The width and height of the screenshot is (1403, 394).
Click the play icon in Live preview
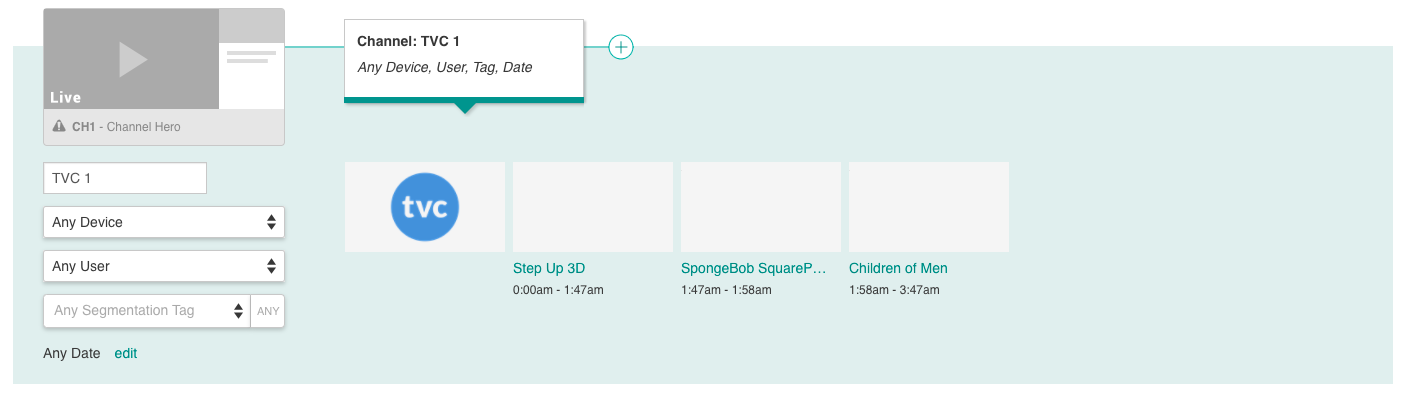133,59
